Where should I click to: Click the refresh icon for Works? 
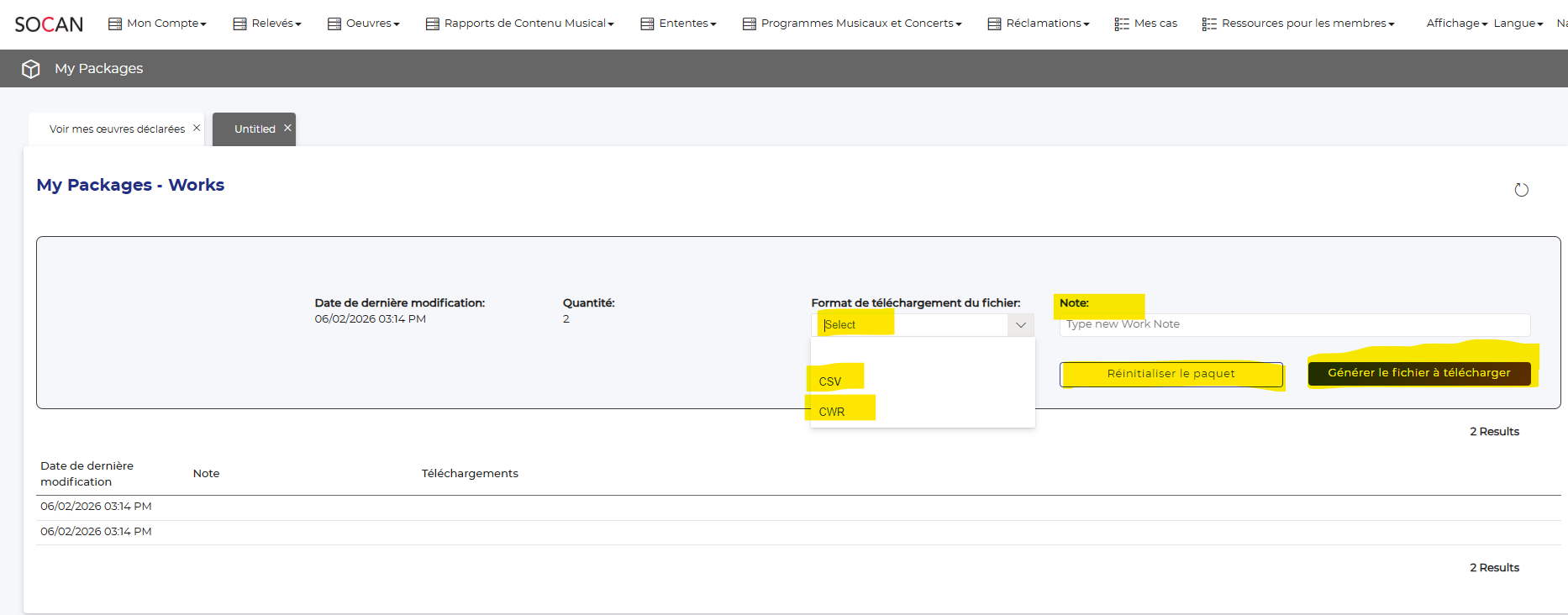pos(1521,190)
